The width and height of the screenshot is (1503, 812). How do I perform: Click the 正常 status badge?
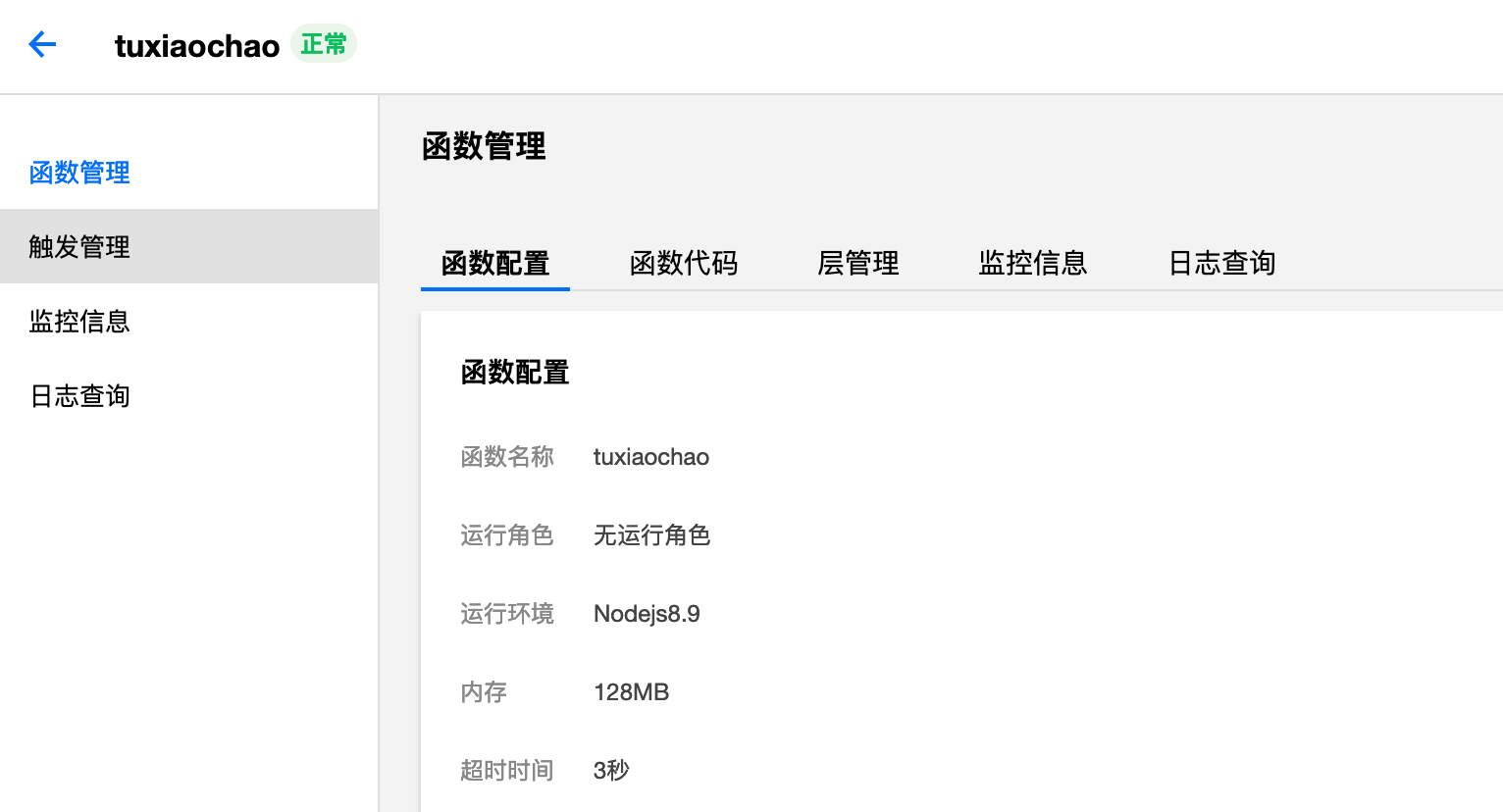(324, 45)
